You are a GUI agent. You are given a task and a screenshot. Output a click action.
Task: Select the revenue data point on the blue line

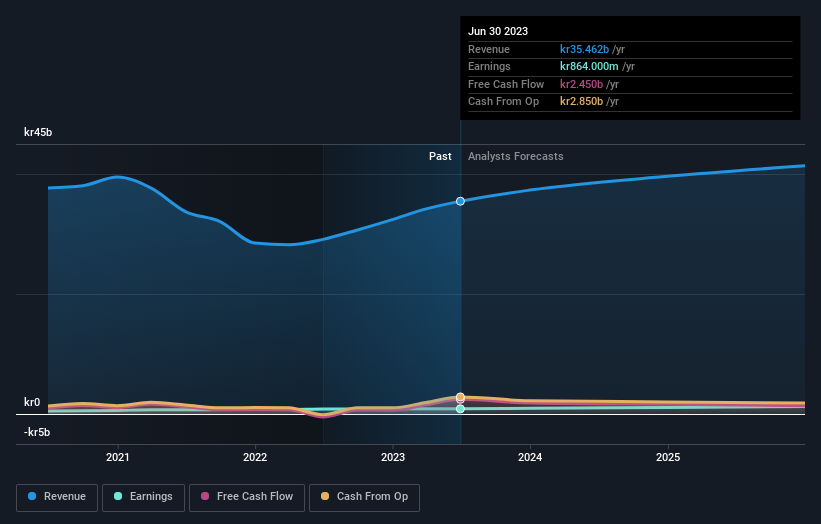pos(460,201)
